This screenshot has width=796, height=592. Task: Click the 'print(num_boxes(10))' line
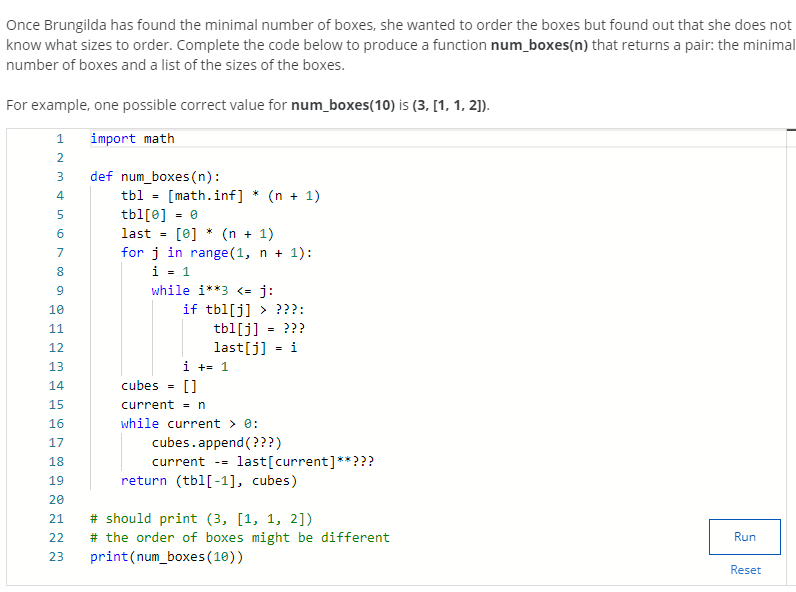pos(167,557)
